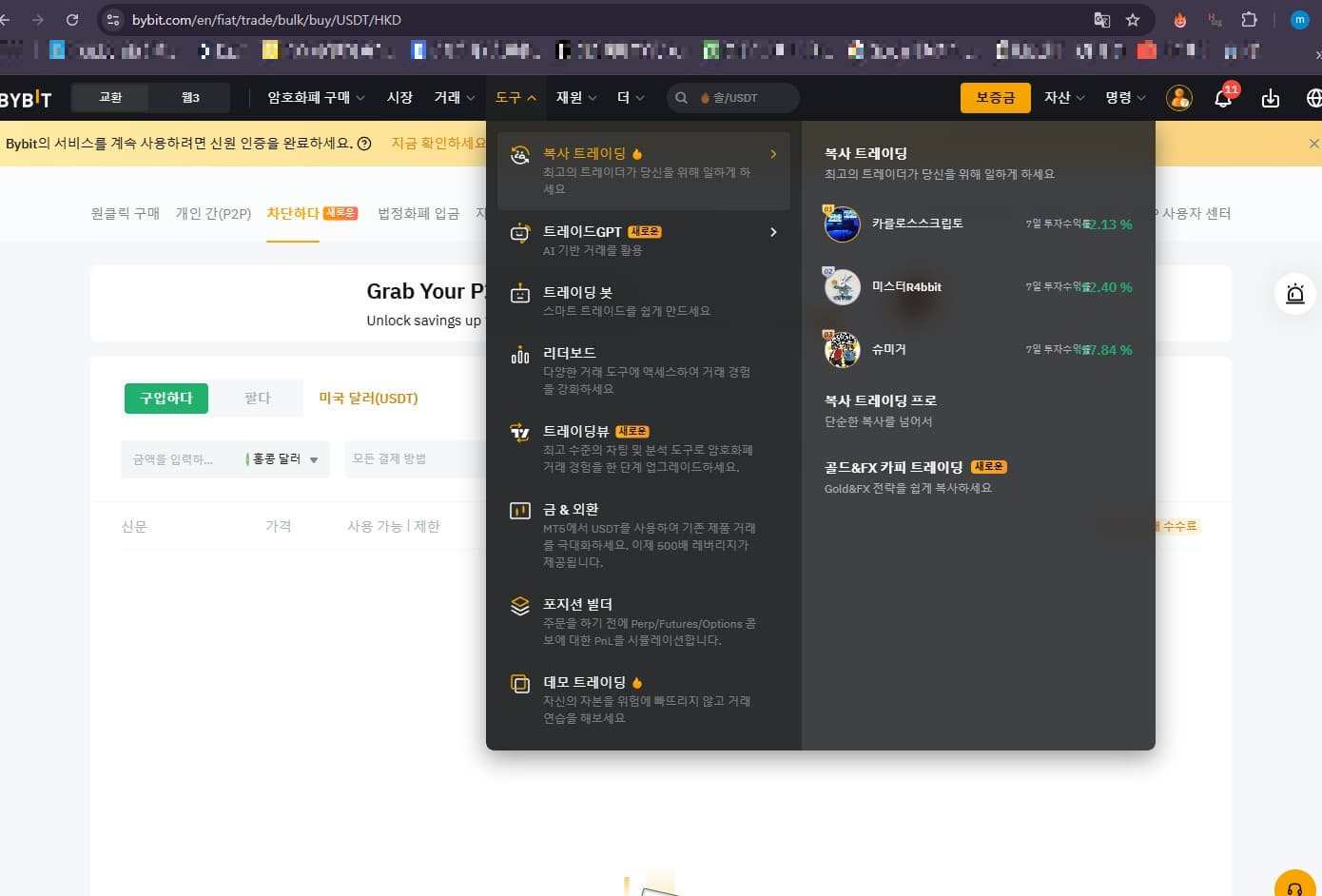Image resolution: width=1322 pixels, height=896 pixels.
Task: Select 포지션 빌더 menu entry
Action: click(x=644, y=621)
